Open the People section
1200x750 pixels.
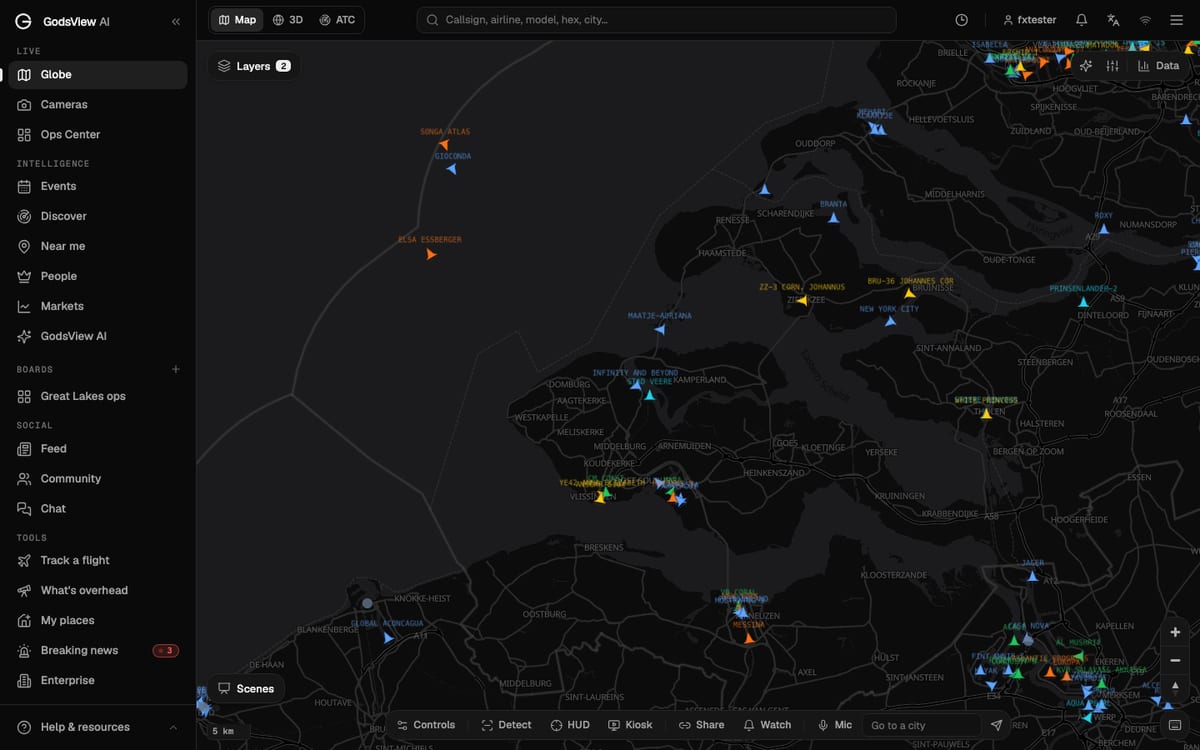[x=98, y=276]
